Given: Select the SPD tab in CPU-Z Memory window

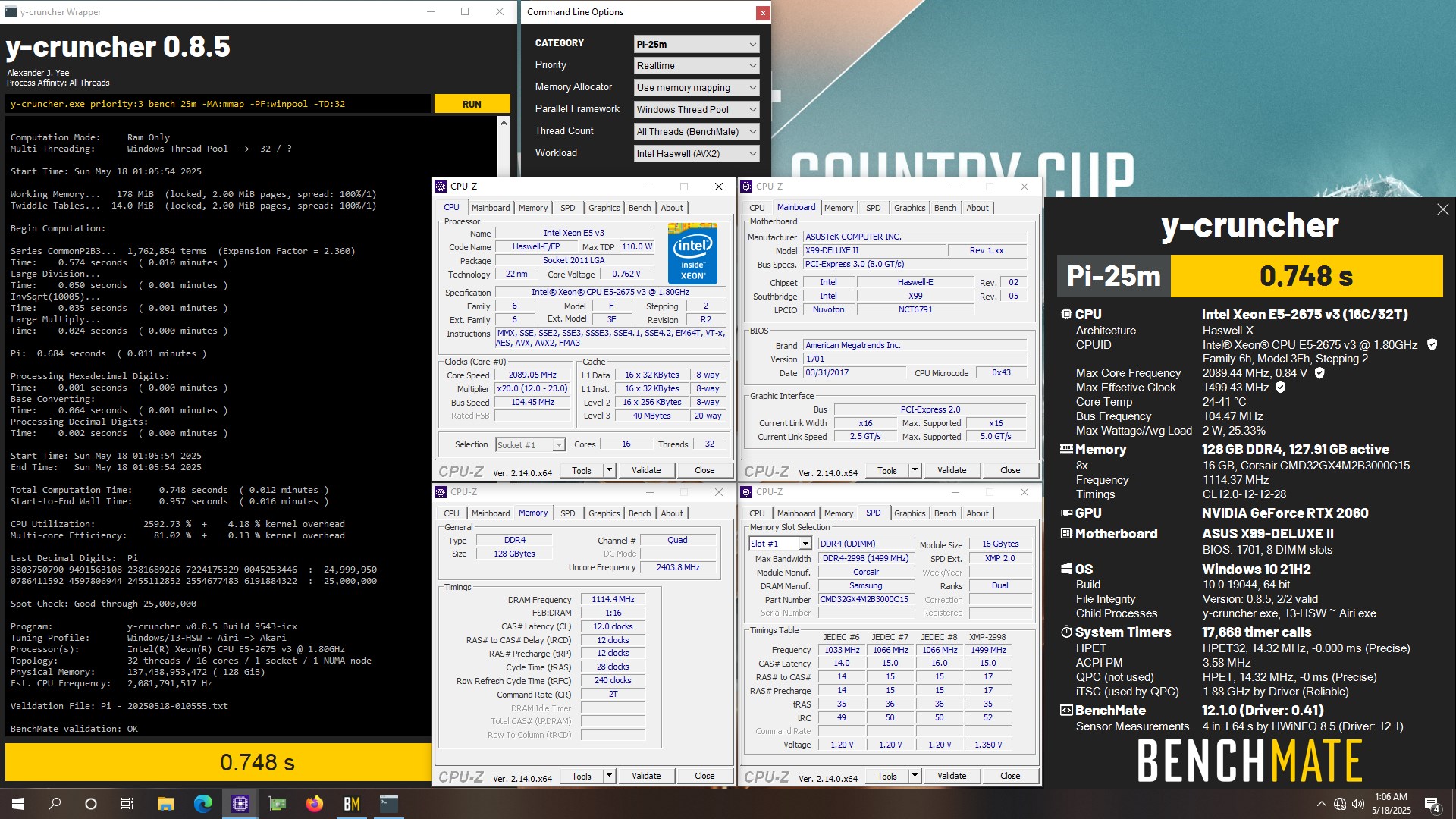Looking at the screenshot, I should pos(567,513).
